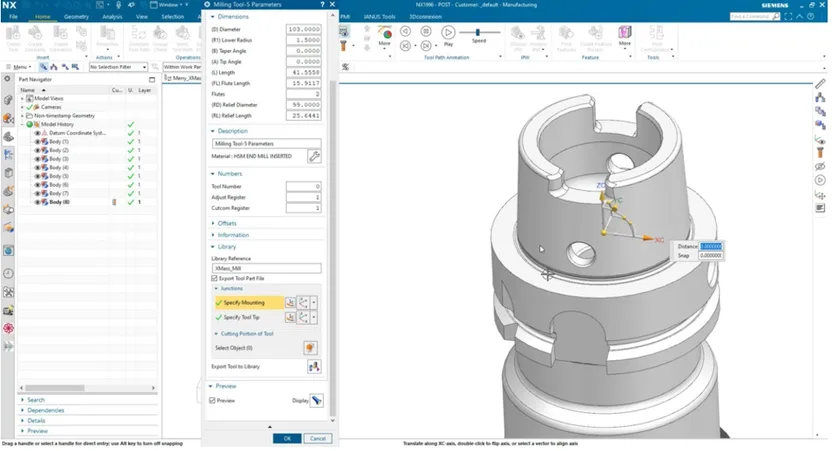Screen dimensions: 840x451
Task: Collapse the Description section
Action: click(x=213, y=131)
